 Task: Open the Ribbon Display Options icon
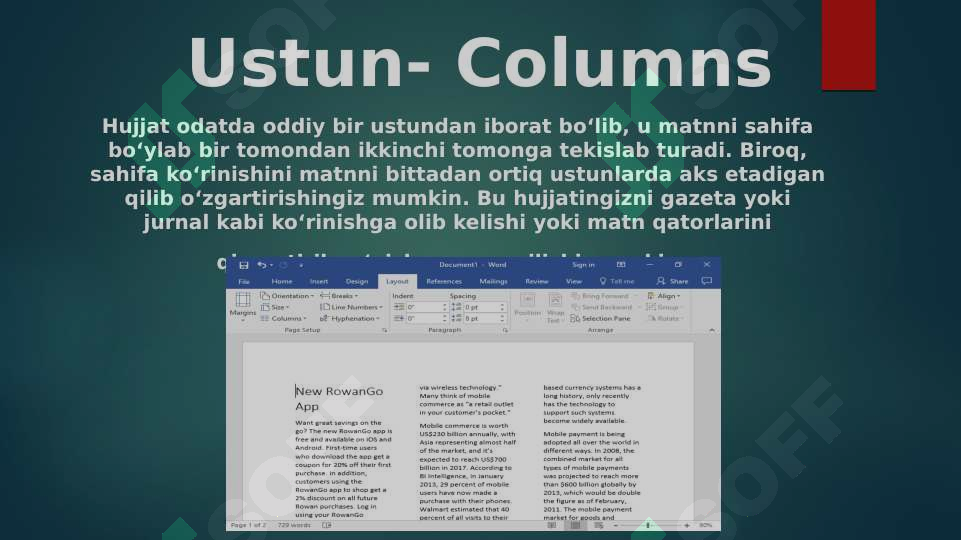tap(621, 265)
